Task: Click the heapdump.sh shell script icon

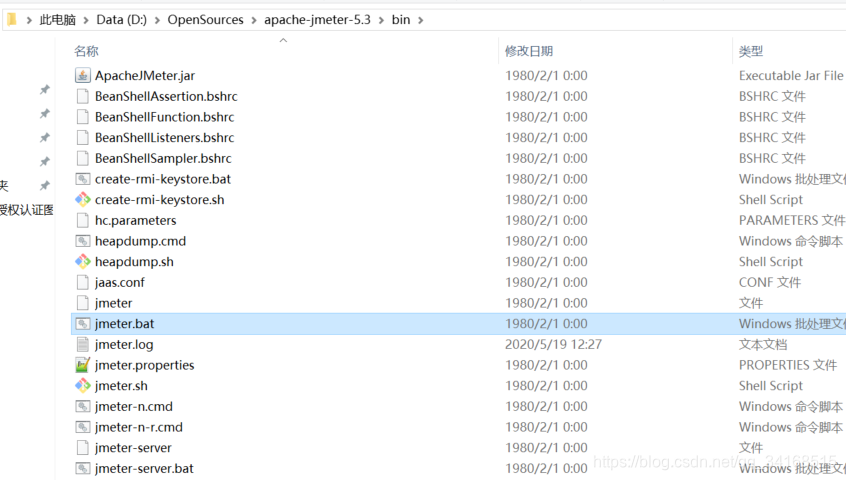Action: [x=83, y=262]
